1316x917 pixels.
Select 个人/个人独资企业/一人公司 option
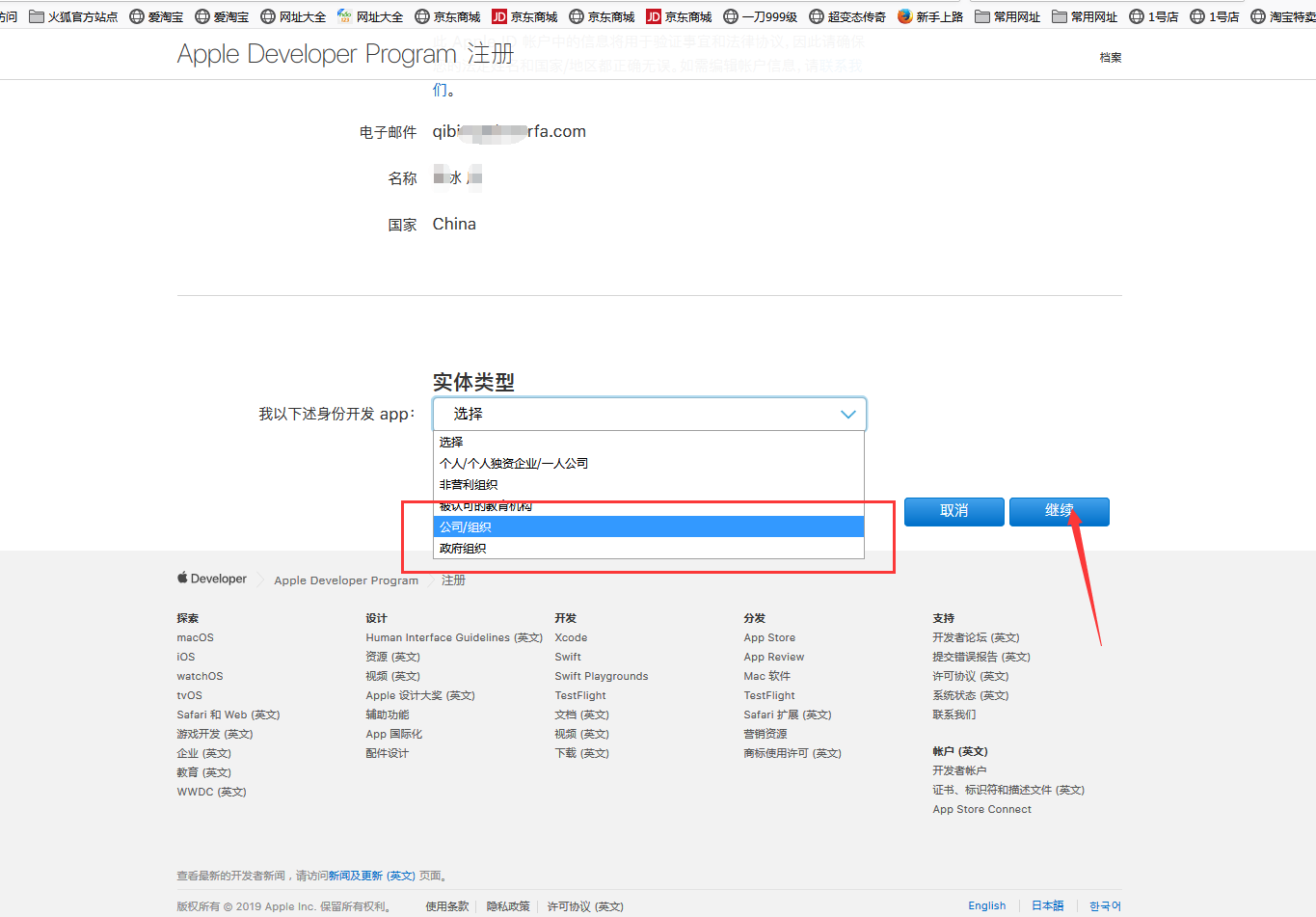[x=649, y=463]
